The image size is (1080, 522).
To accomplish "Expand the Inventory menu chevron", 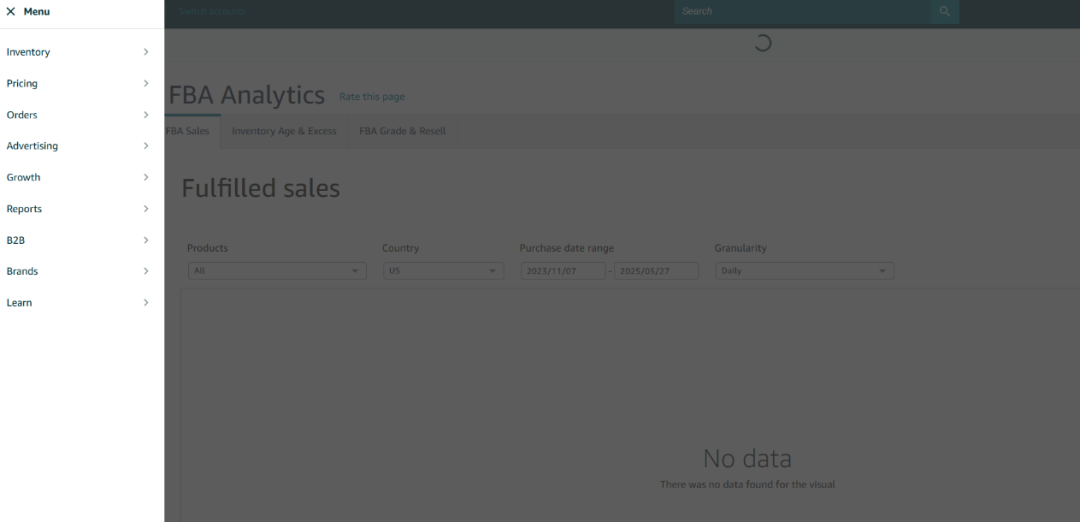I will [146, 52].
